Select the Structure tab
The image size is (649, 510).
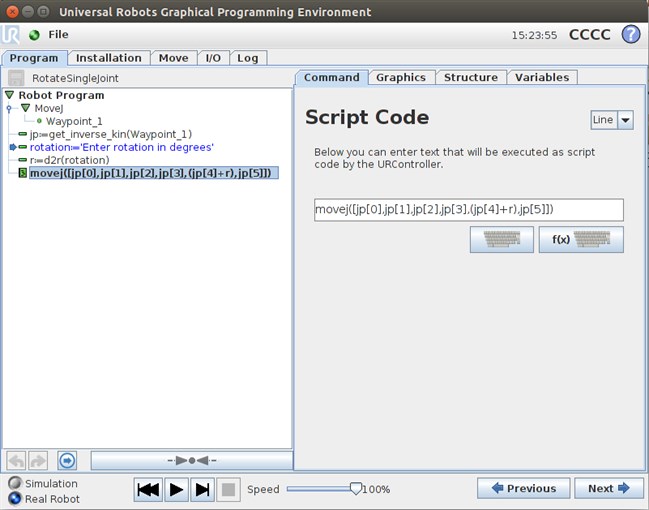471,77
